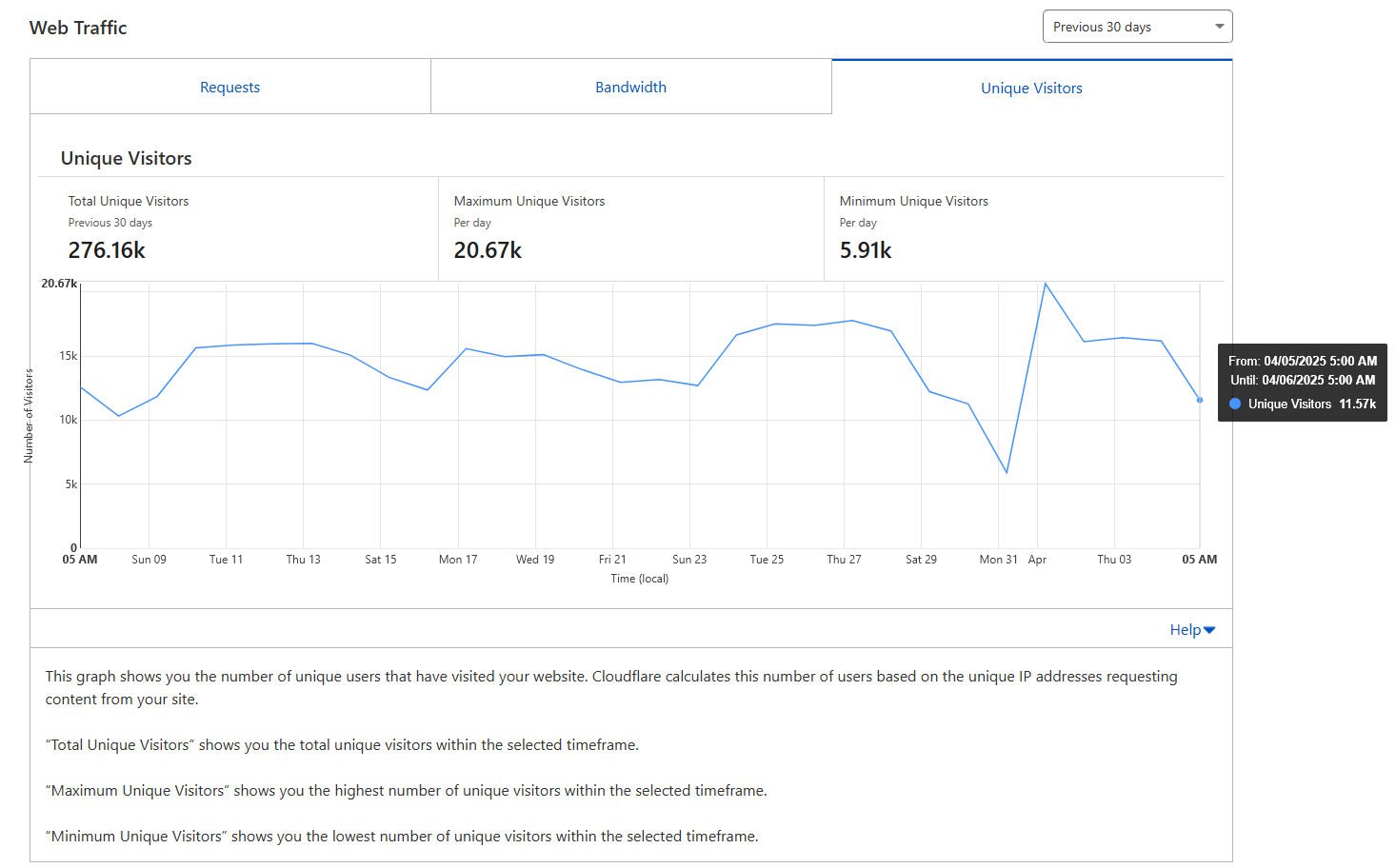Click the 15k y-axis label

[69, 356]
